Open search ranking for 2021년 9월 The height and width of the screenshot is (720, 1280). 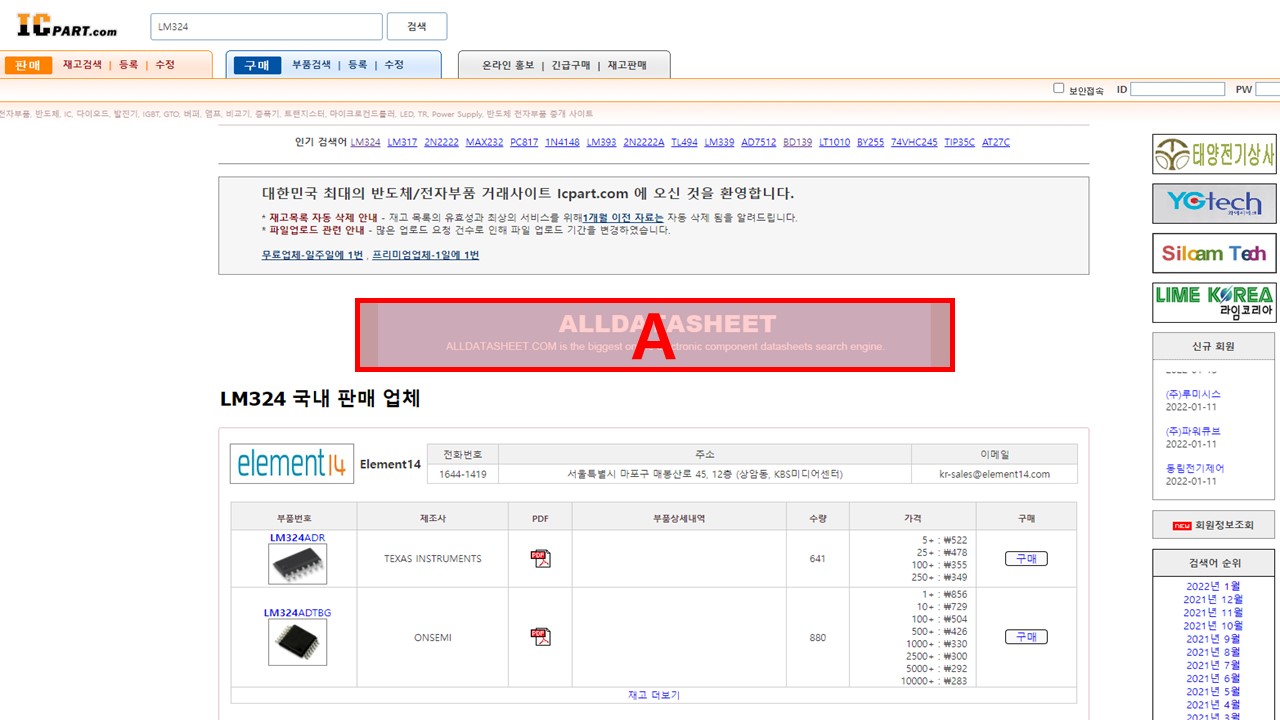[1213, 638]
